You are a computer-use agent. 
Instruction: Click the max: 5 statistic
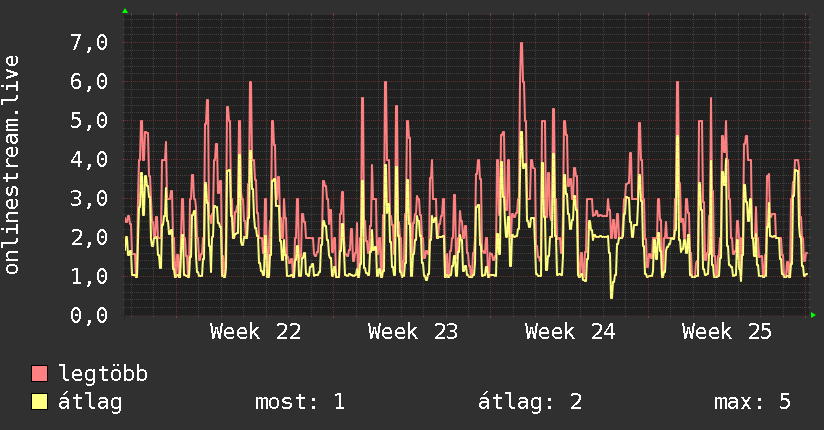click(753, 402)
